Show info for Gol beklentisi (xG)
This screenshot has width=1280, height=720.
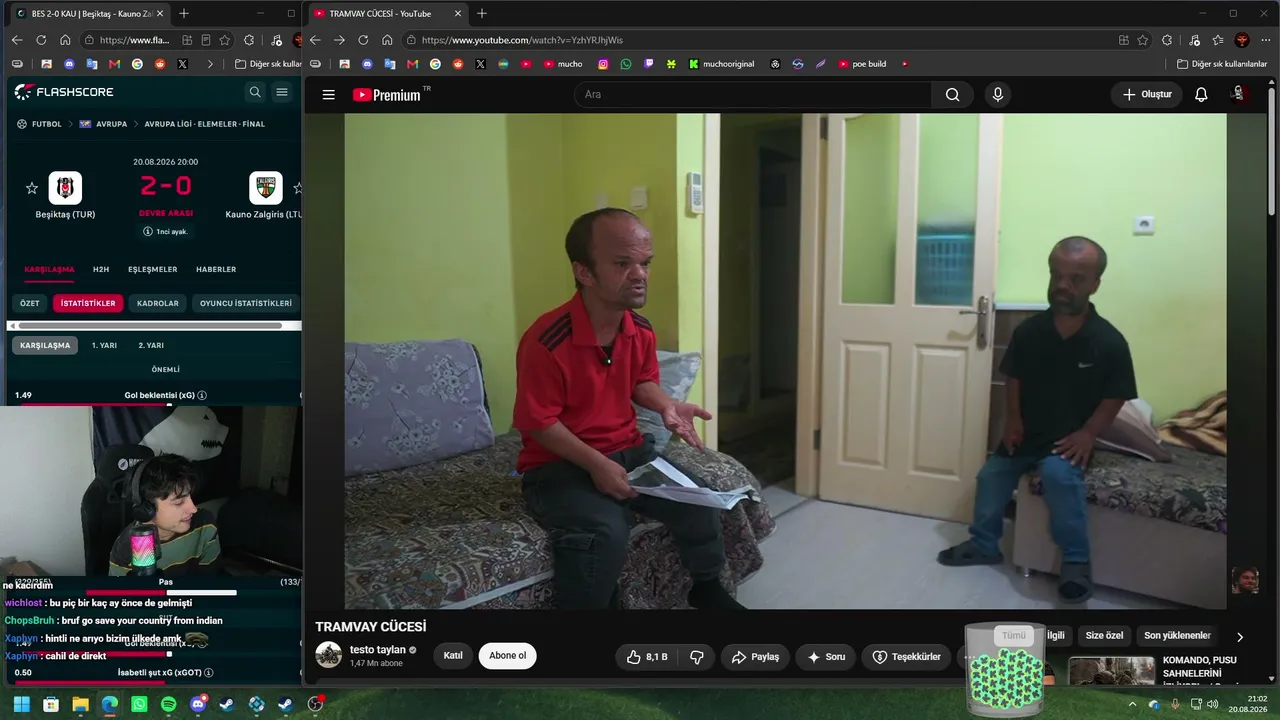202,395
